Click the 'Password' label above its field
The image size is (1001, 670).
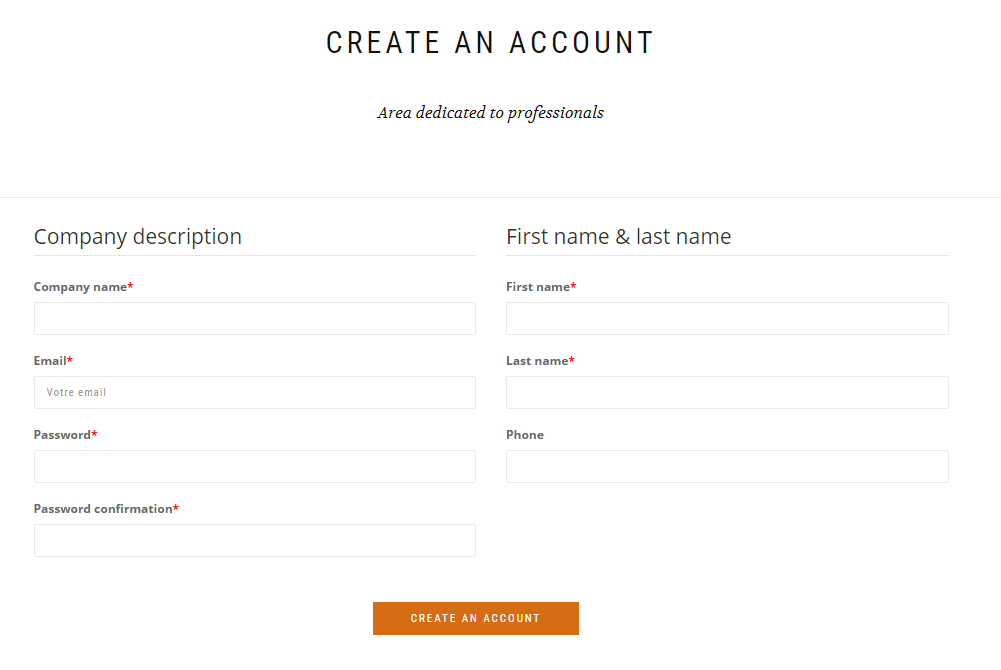click(62, 435)
